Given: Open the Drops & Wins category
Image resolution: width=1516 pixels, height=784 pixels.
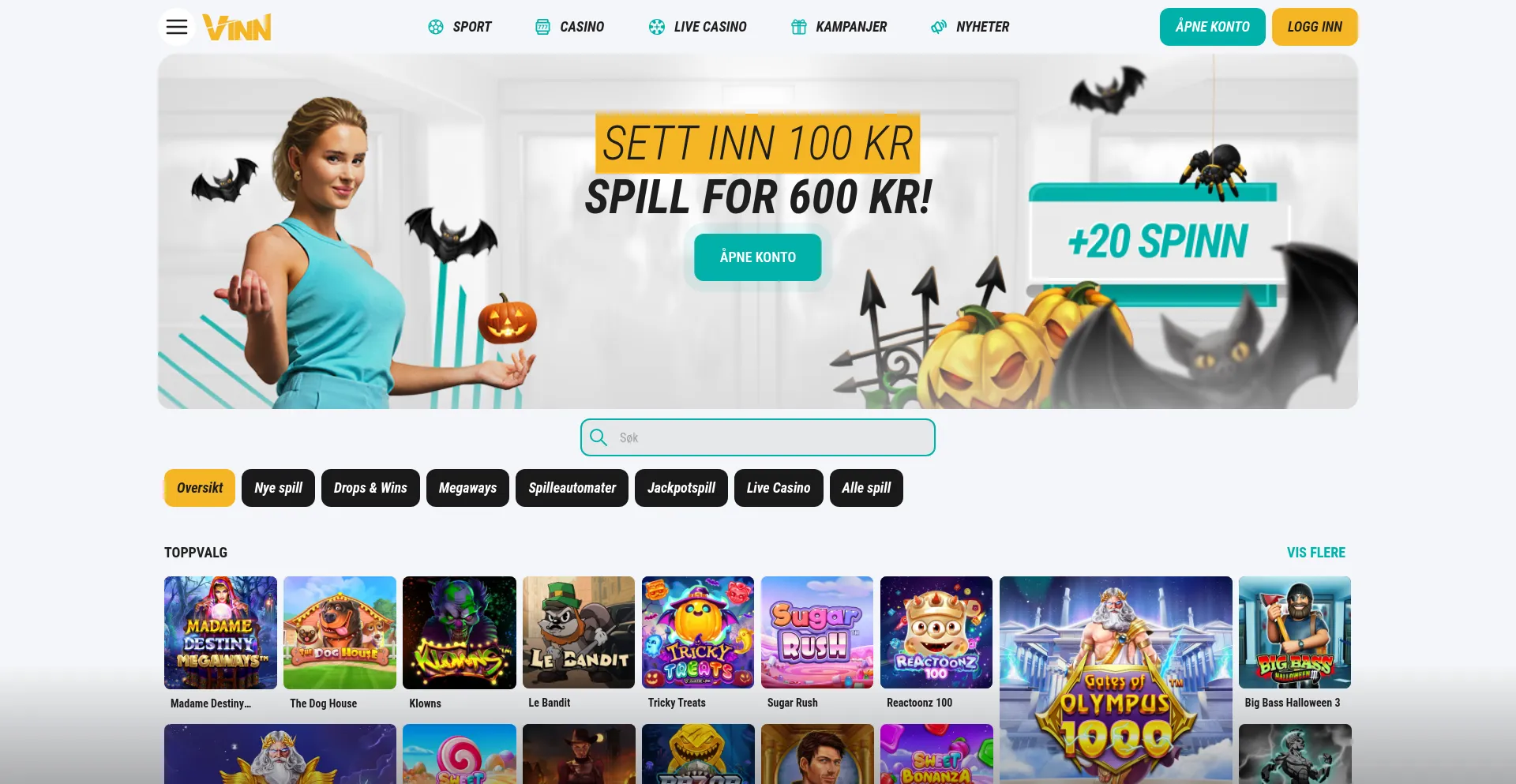Looking at the screenshot, I should coord(370,488).
